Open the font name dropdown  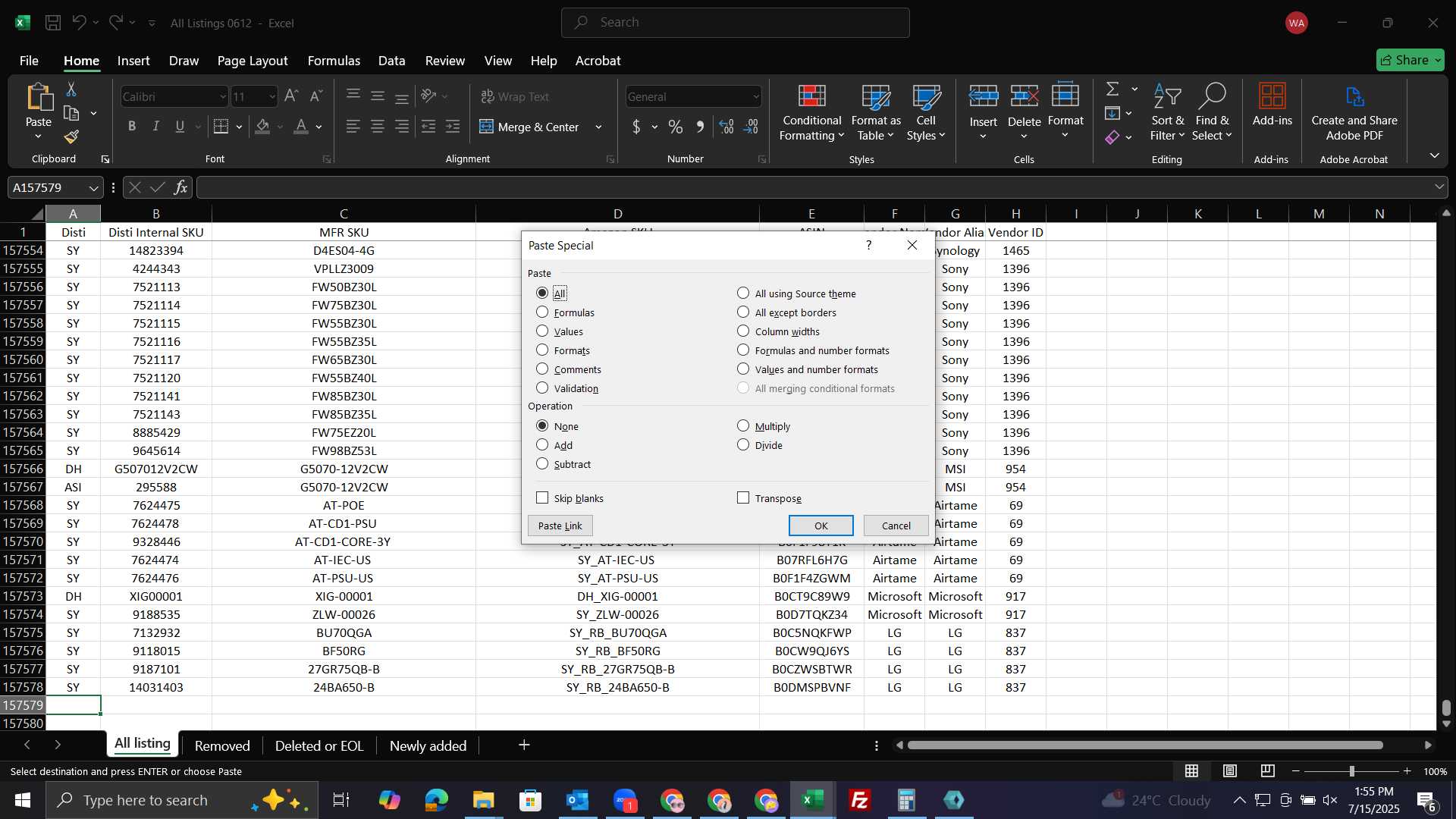click(x=222, y=96)
